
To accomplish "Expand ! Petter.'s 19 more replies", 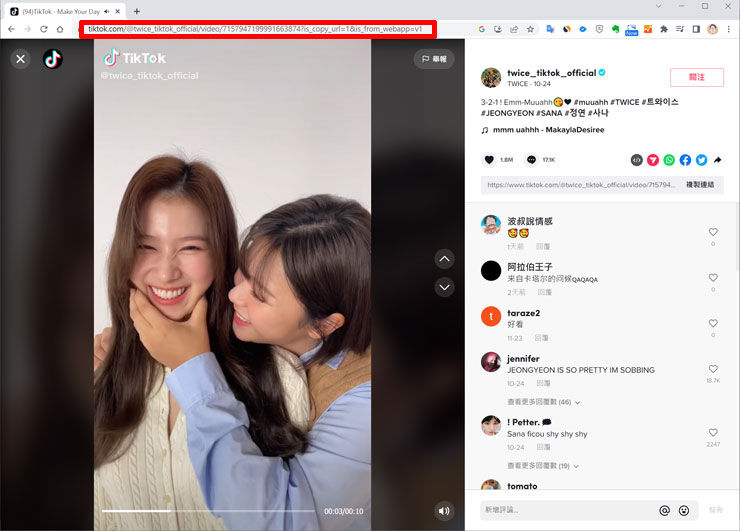I will (x=543, y=466).
